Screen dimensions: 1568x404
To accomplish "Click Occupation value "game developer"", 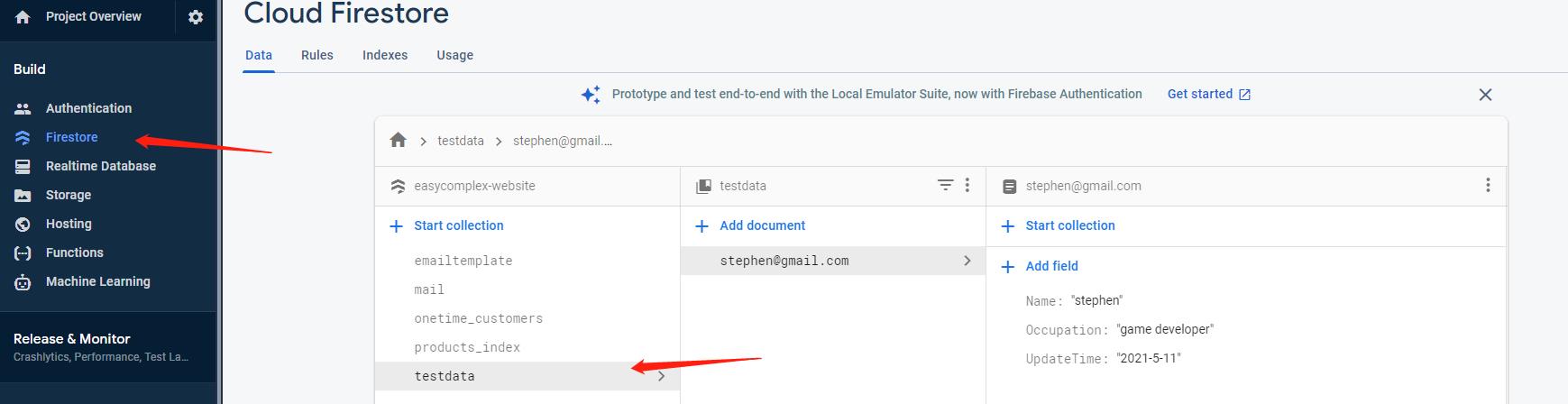I will click(1165, 329).
